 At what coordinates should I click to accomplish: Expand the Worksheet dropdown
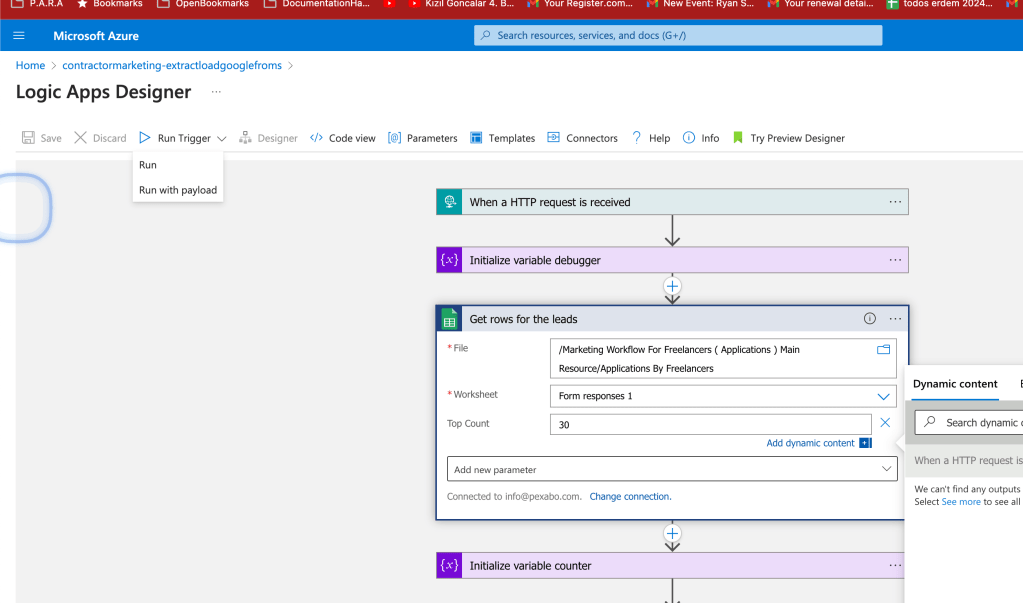(x=883, y=396)
